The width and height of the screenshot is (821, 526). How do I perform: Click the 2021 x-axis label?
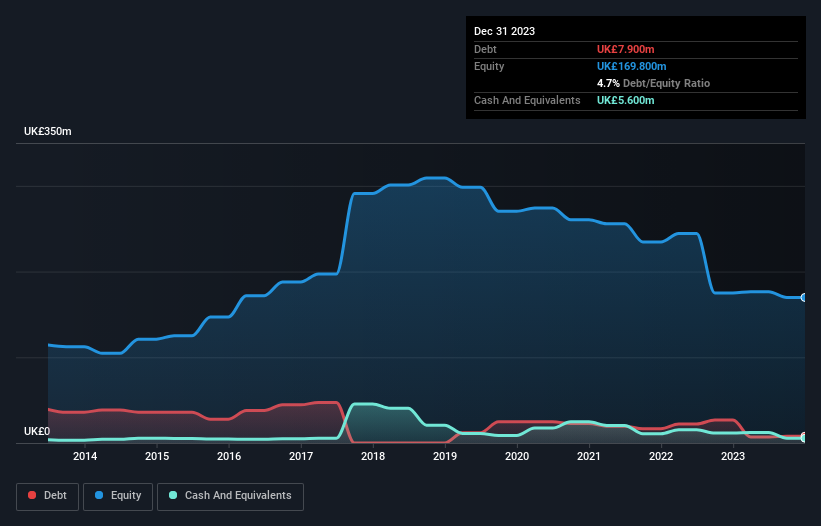pos(589,456)
